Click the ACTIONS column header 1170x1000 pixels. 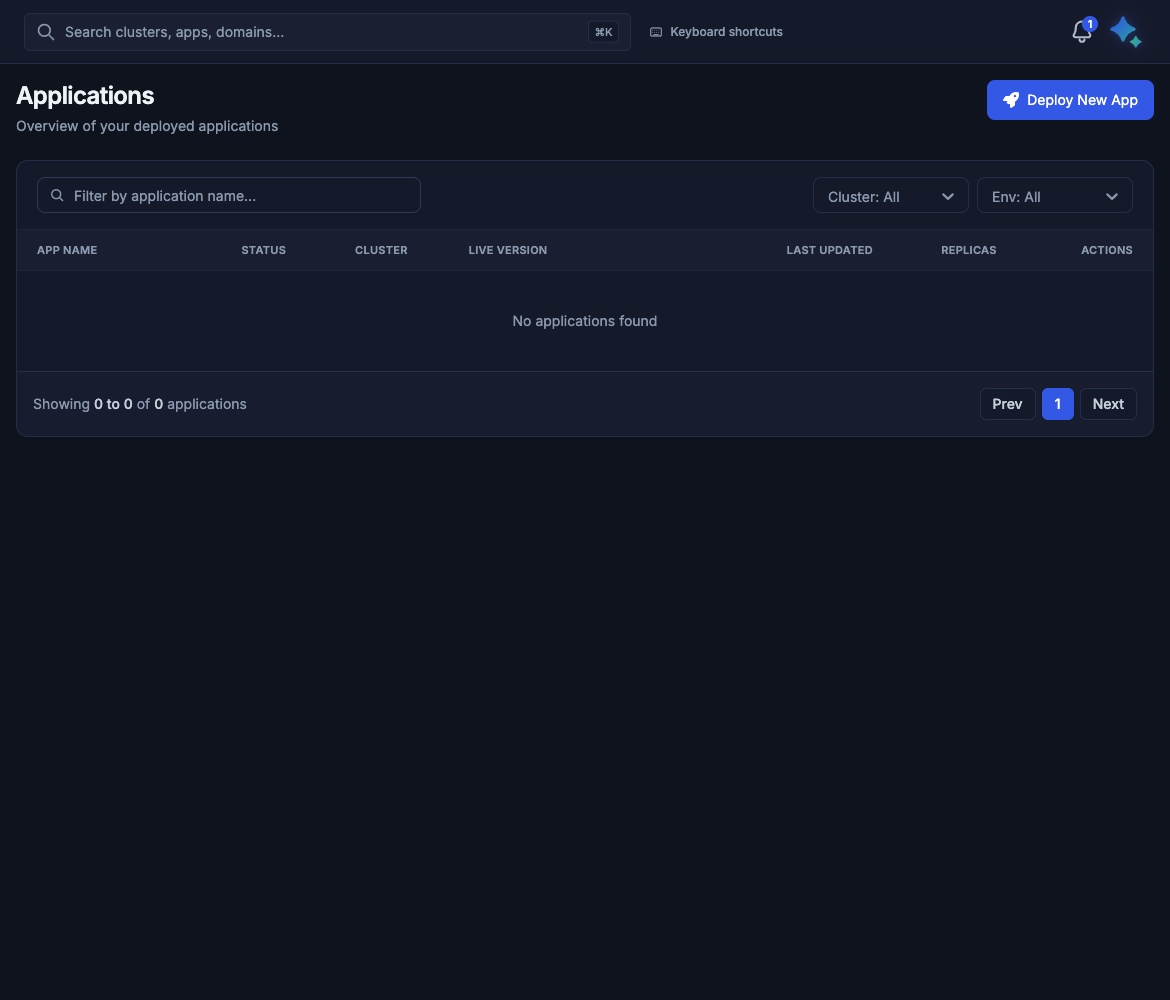pos(1106,251)
